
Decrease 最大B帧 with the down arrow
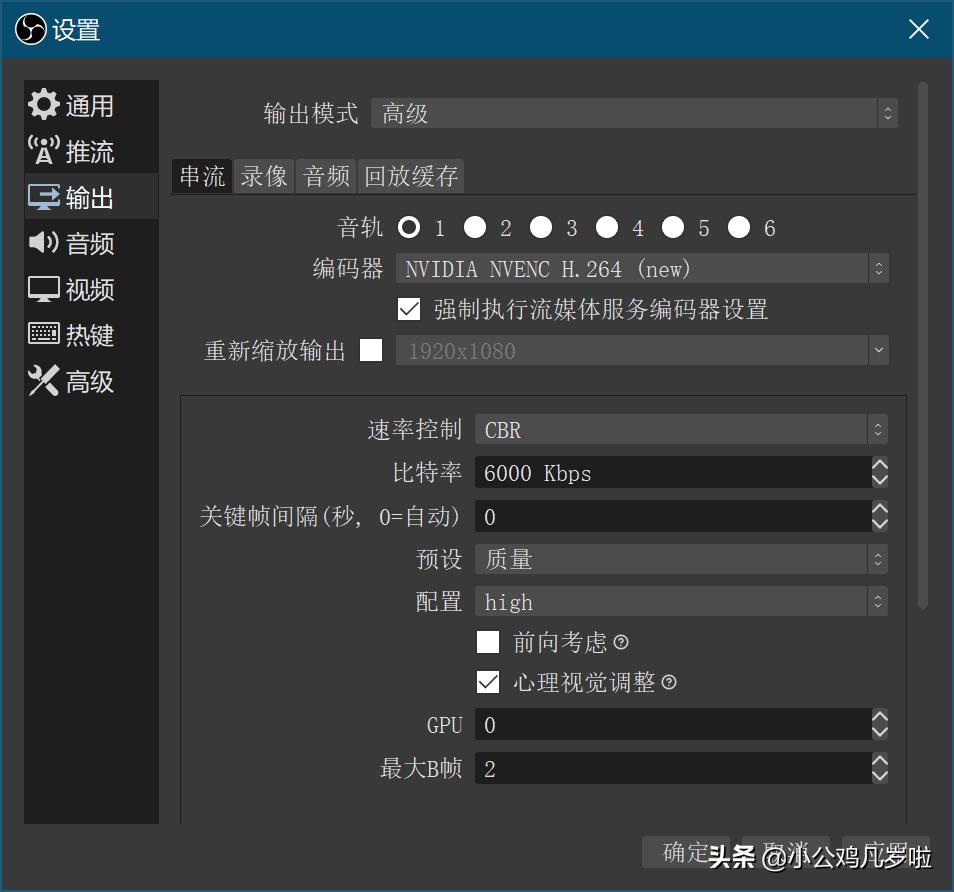pos(880,776)
